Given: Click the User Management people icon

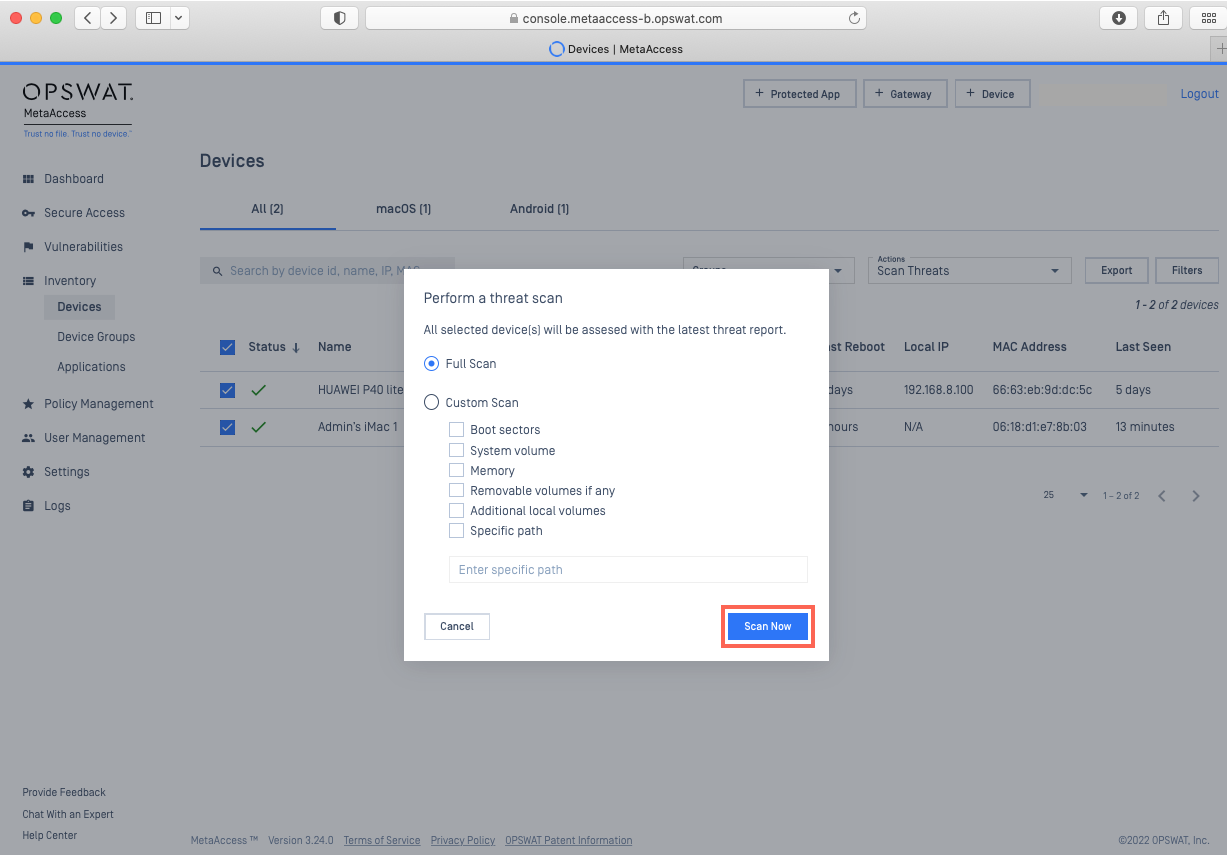Looking at the screenshot, I should [x=28, y=438].
